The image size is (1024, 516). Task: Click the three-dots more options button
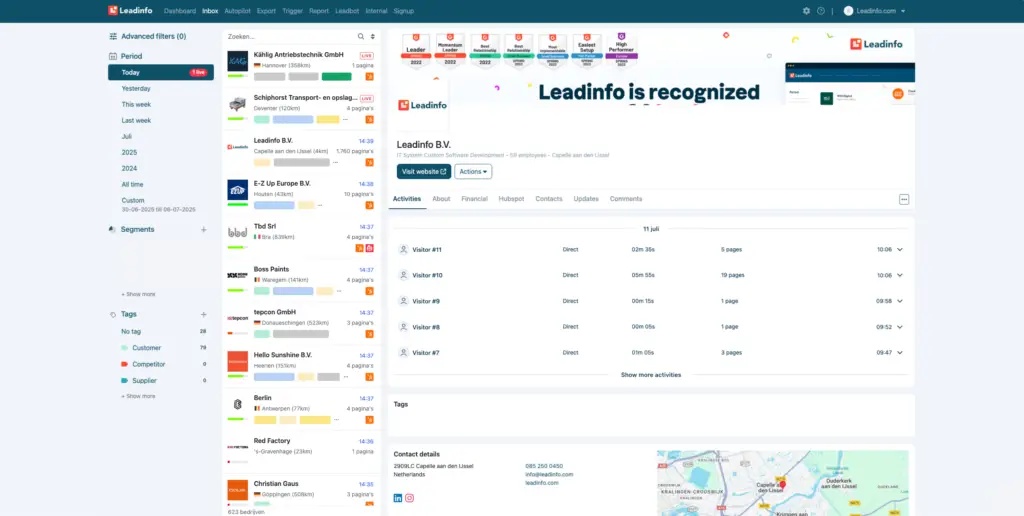[904, 199]
